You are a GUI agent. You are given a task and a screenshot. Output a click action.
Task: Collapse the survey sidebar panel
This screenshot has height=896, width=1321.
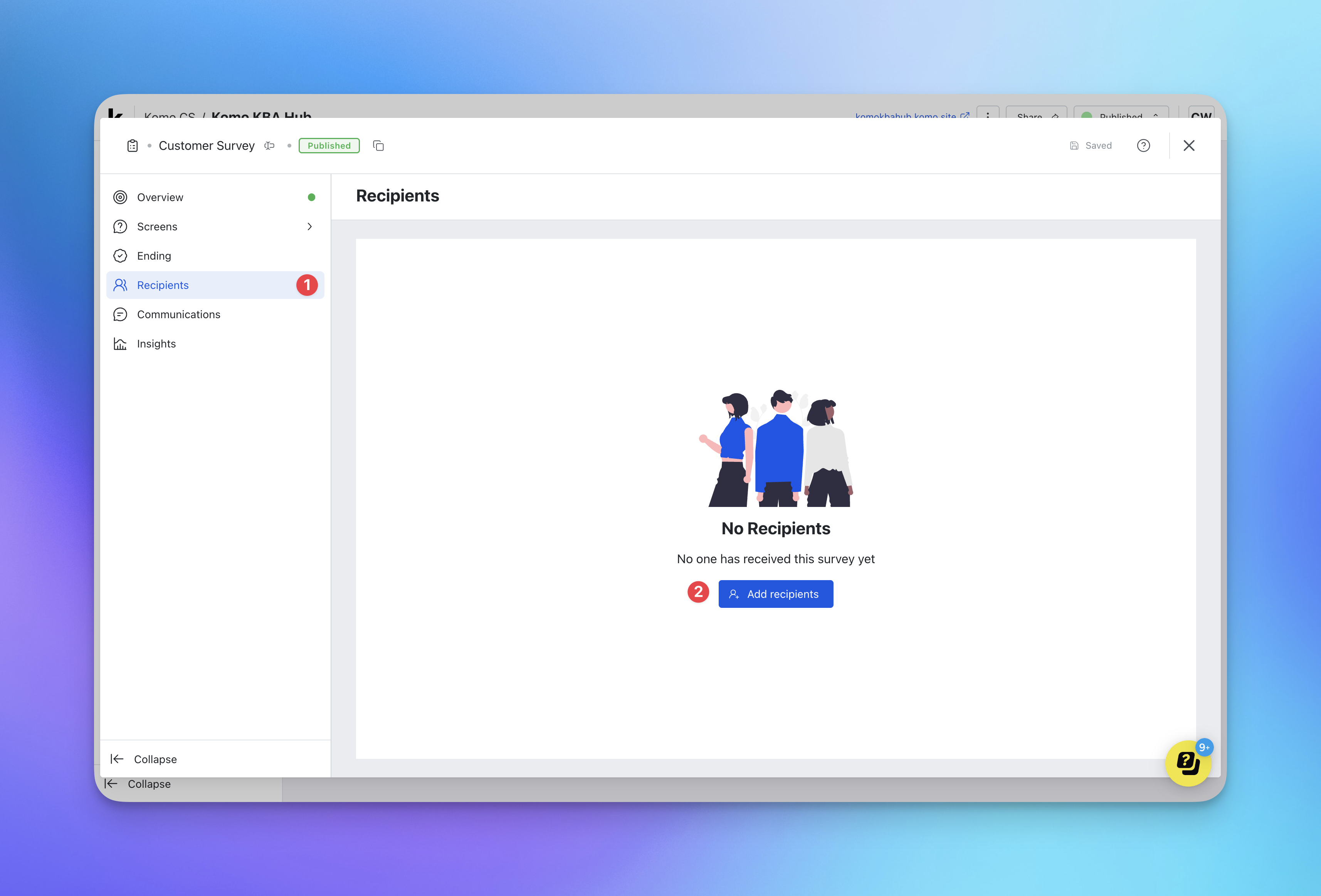tap(145, 760)
